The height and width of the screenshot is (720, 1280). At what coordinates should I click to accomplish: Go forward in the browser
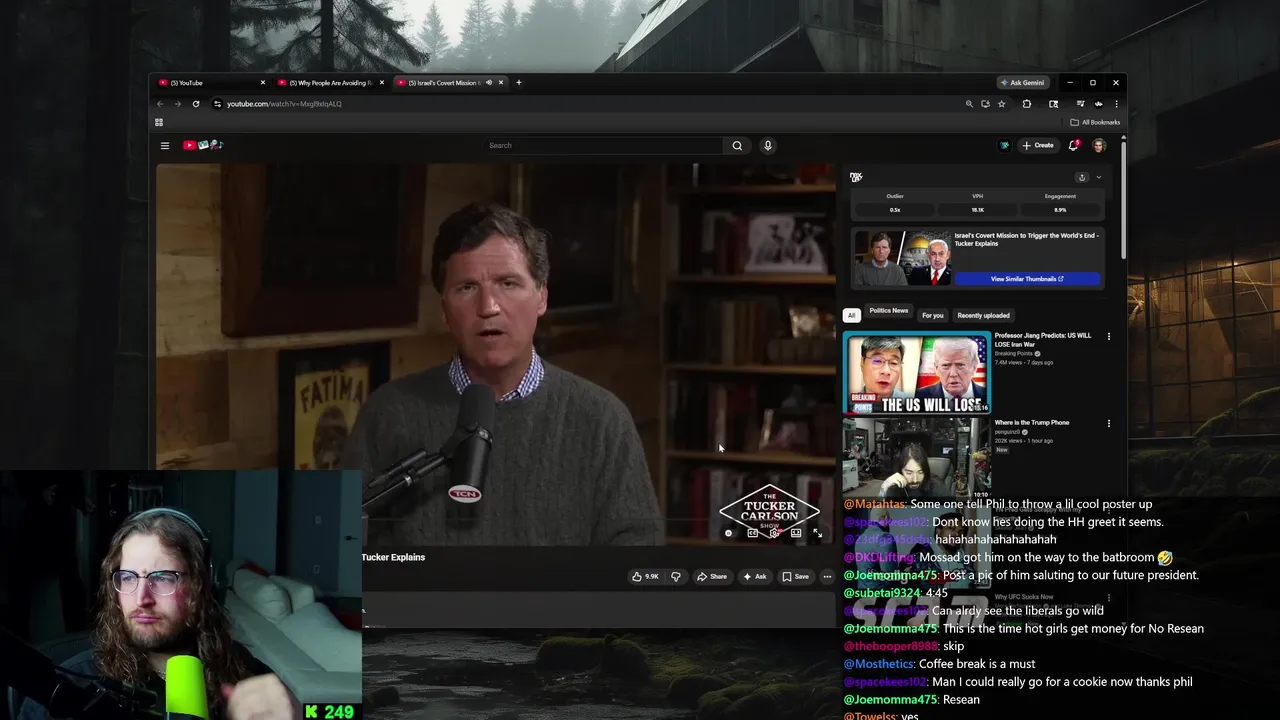(178, 104)
